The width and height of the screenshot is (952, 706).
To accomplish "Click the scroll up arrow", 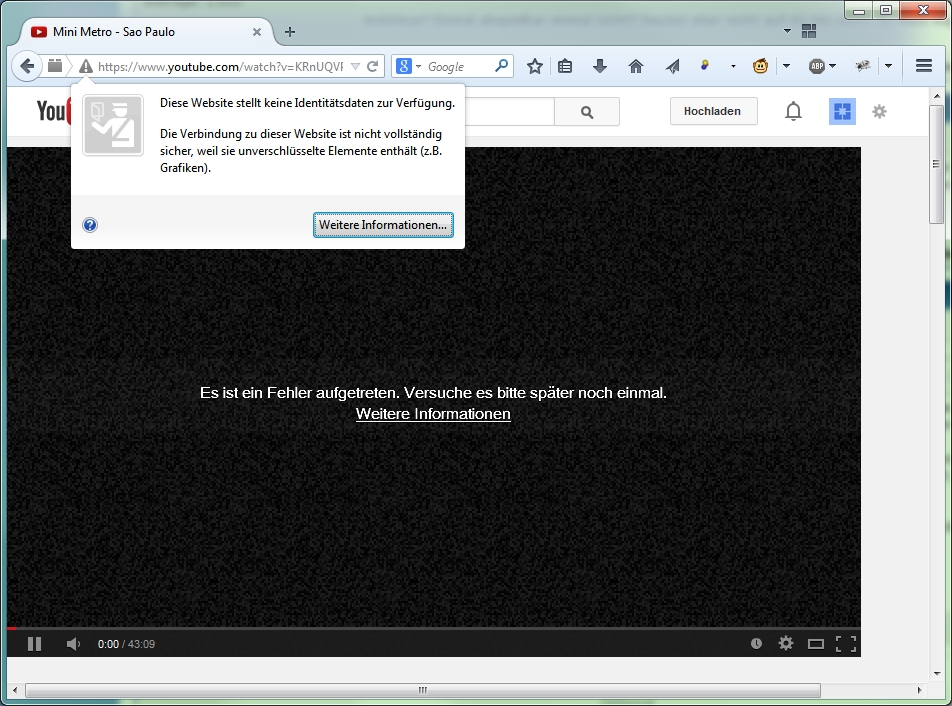I will (937, 96).
